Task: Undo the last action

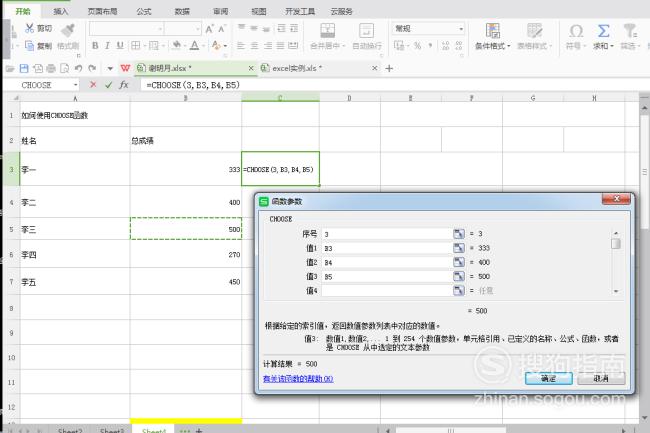Action: click(x=78, y=68)
